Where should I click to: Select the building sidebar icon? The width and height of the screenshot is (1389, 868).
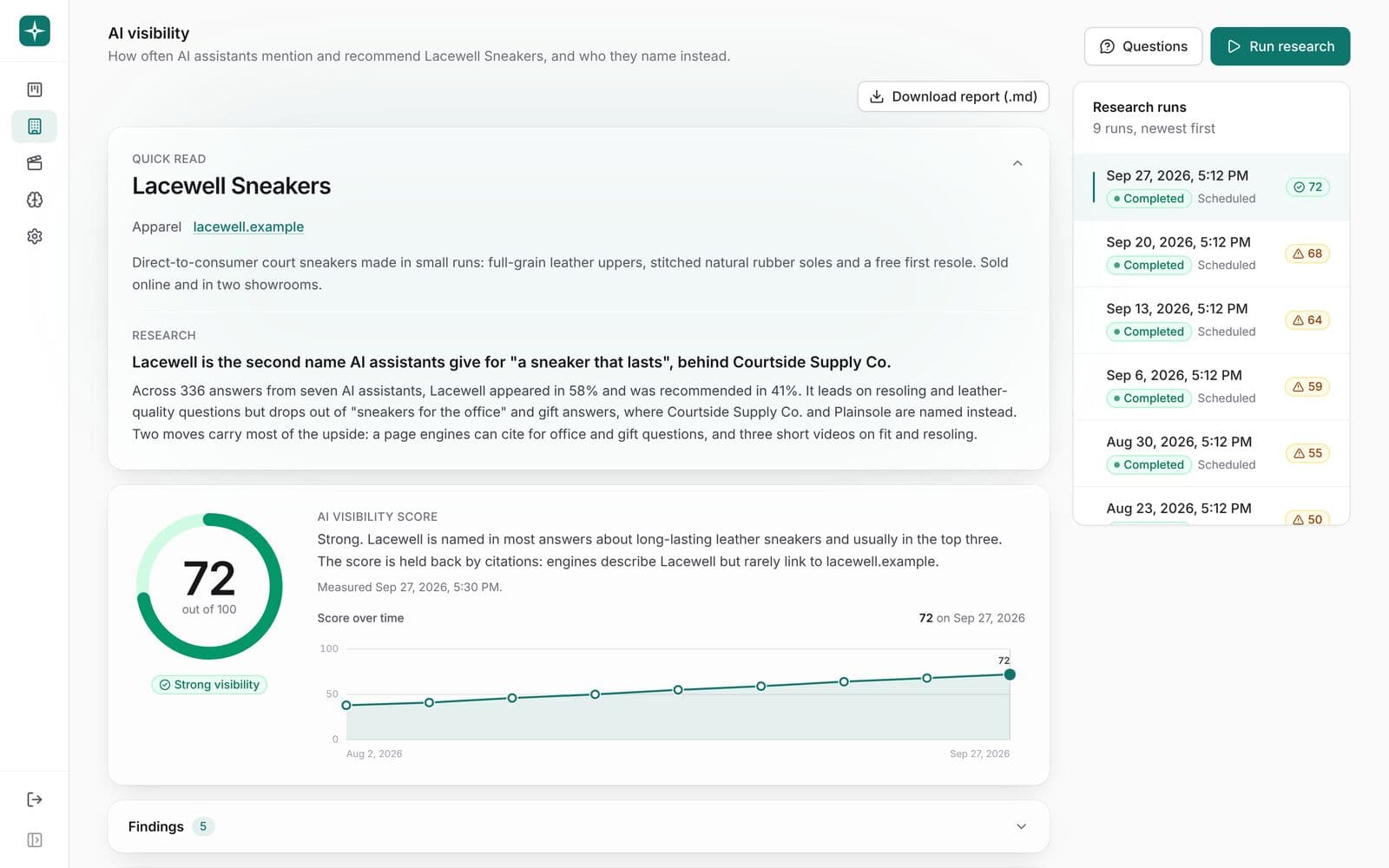35,126
